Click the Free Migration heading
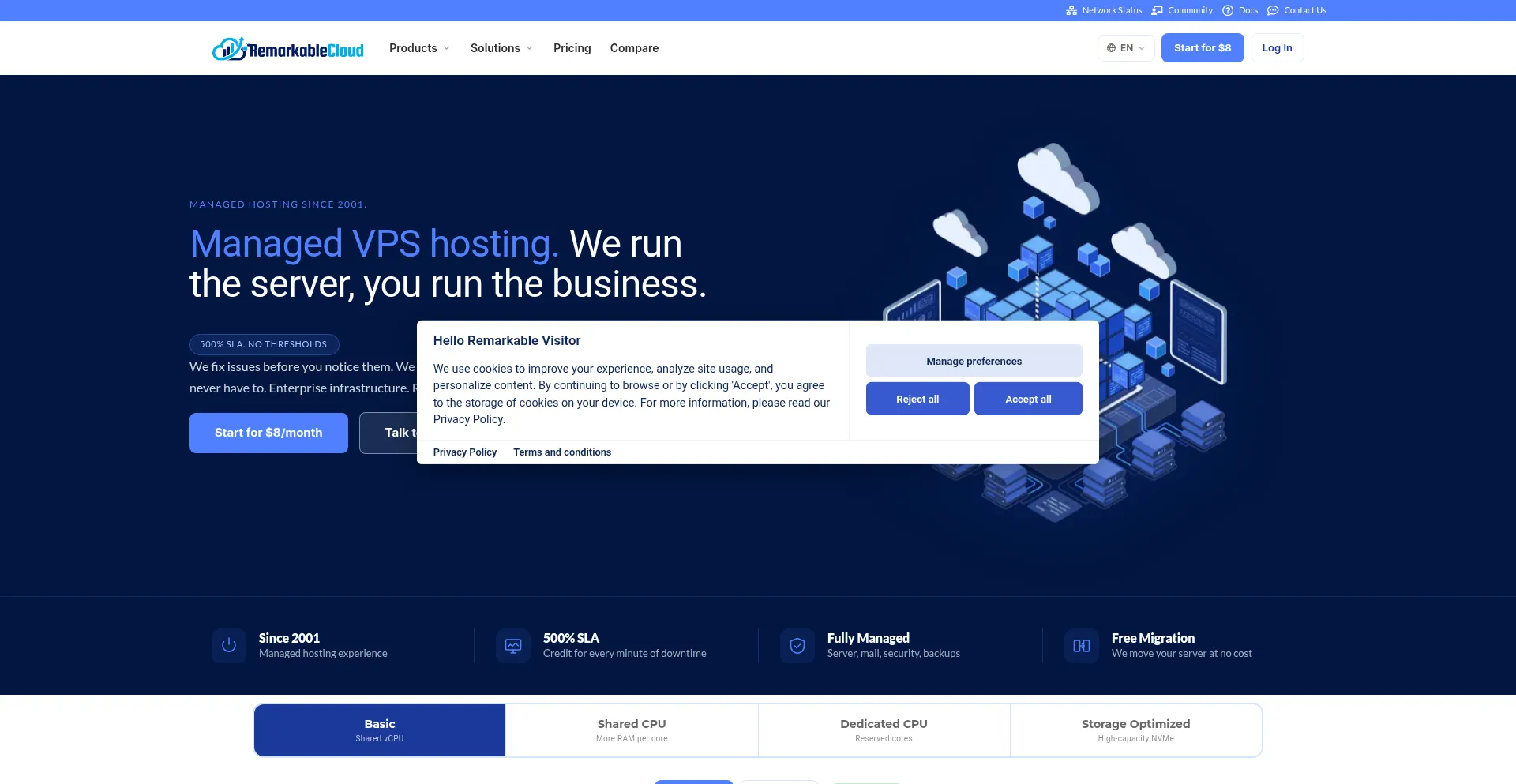The image size is (1516, 784). click(1153, 638)
